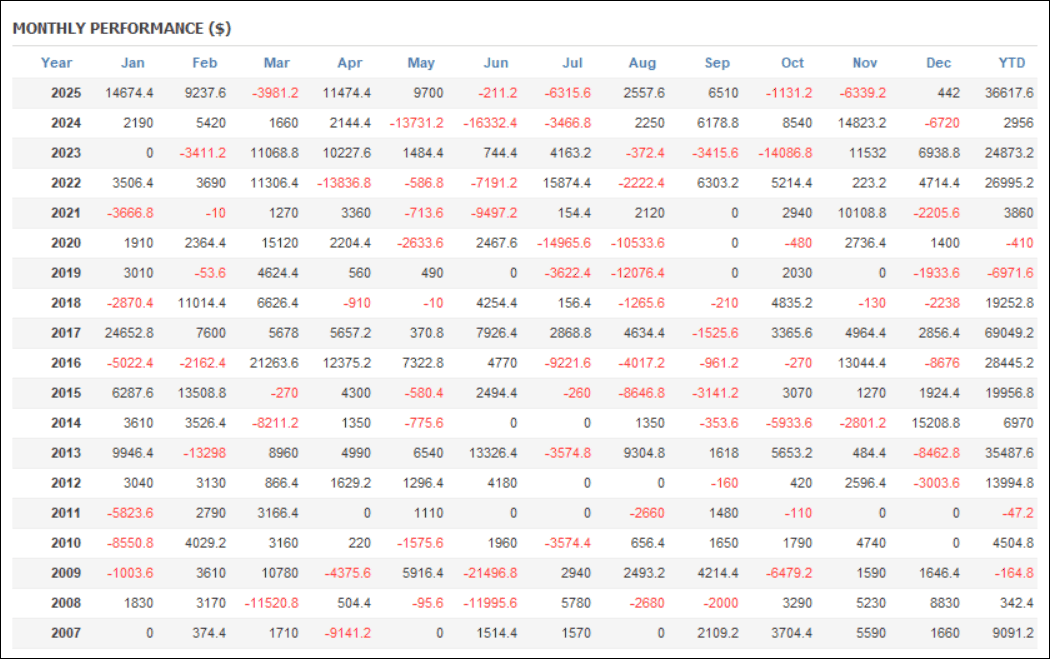Sort by the Jan column header
The width and height of the screenshot is (1050, 659).
133,63
